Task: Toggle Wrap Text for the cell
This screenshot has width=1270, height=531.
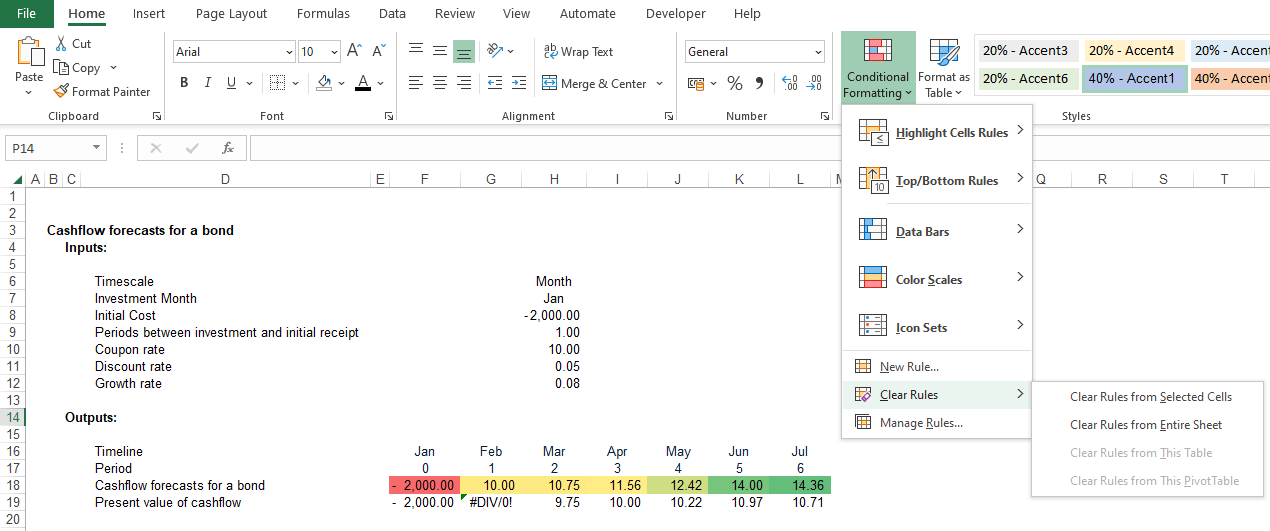Action: (x=578, y=51)
